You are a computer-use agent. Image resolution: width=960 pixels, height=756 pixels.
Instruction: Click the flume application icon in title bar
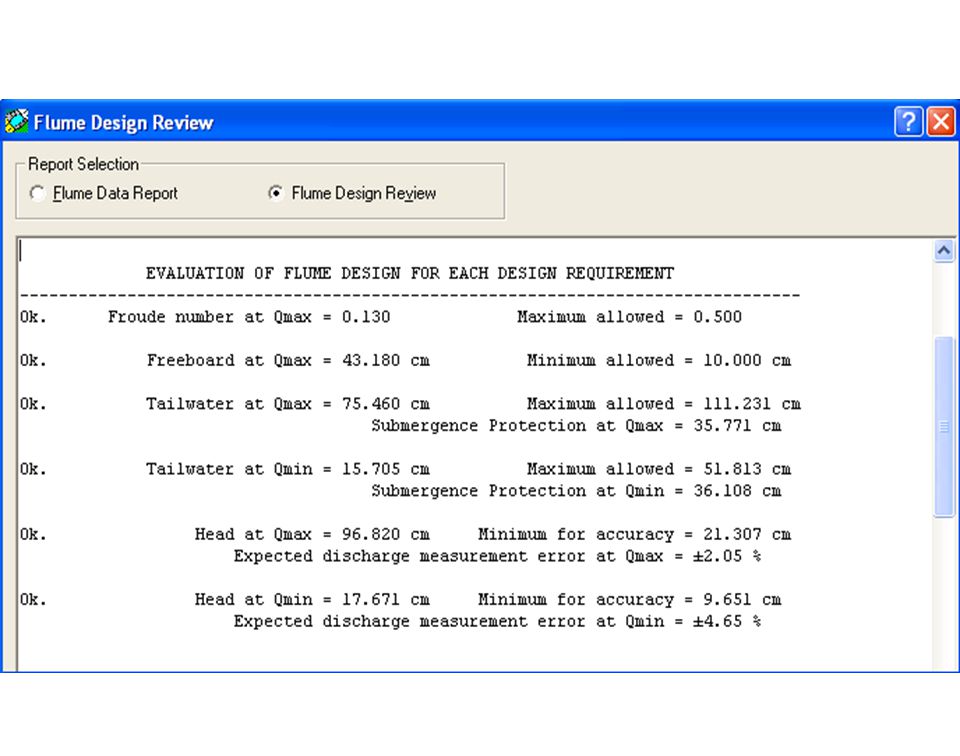(x=16, y=121)
